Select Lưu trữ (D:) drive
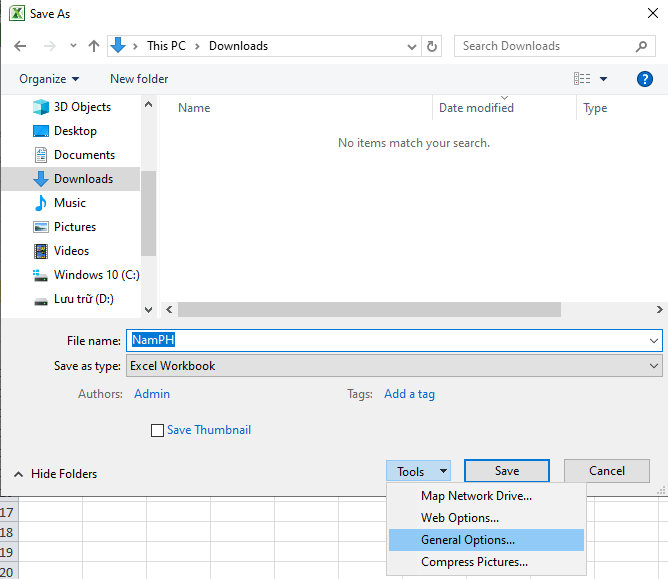Screen dimensions: 668x579 point(73,299)
